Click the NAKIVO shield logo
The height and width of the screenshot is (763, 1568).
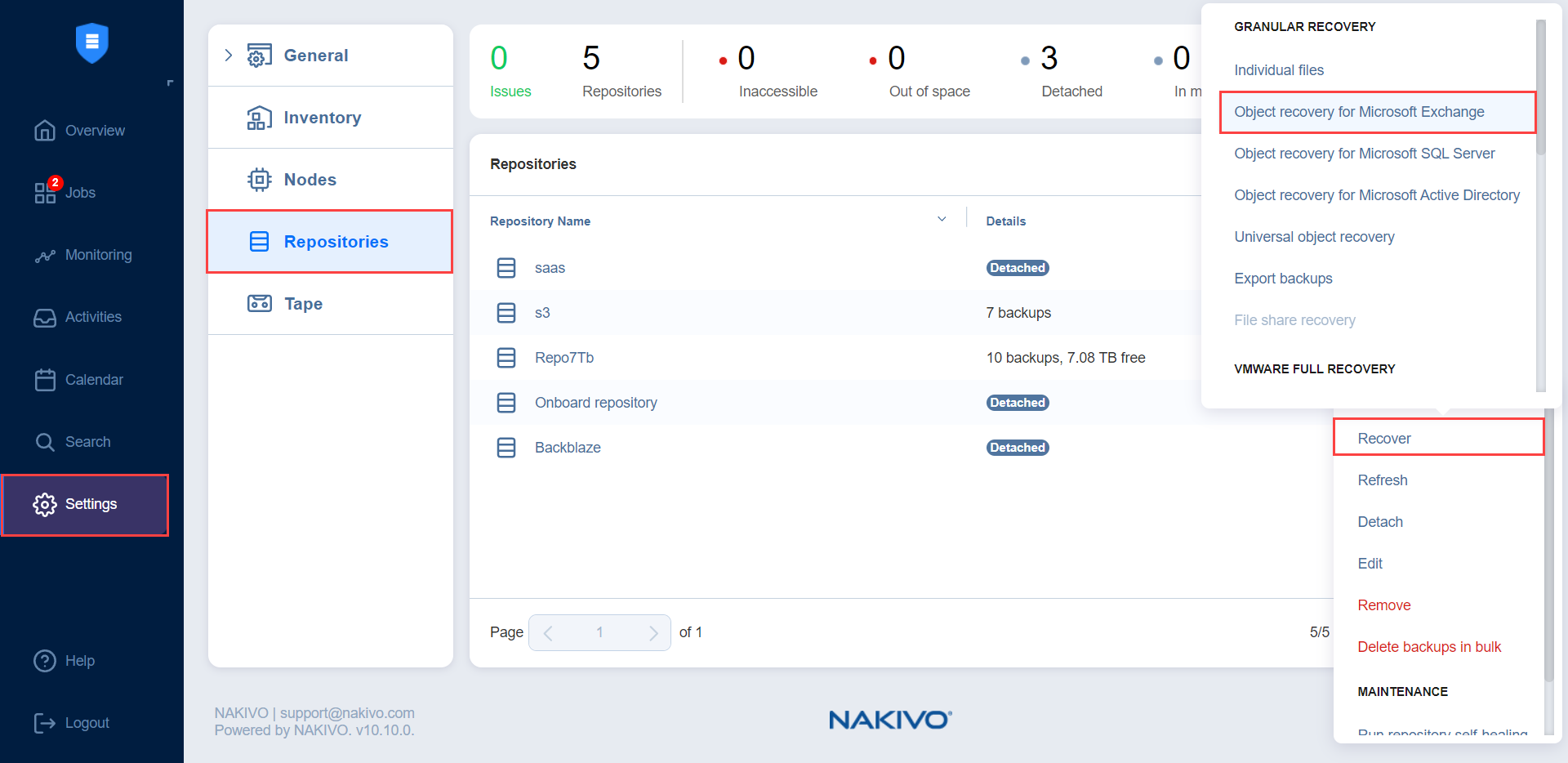[91, 42]
